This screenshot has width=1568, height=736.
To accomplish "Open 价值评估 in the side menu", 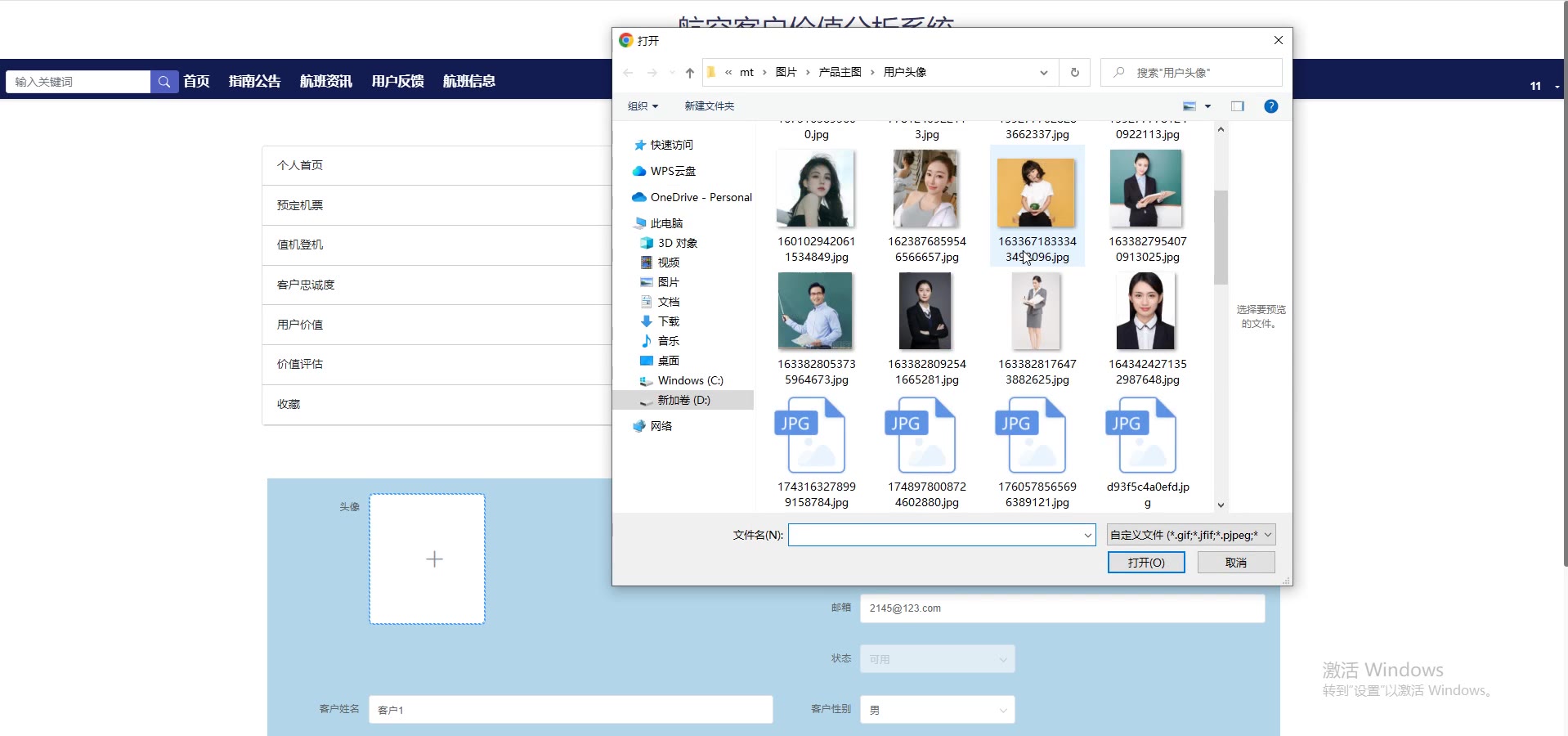I will 437,364.
